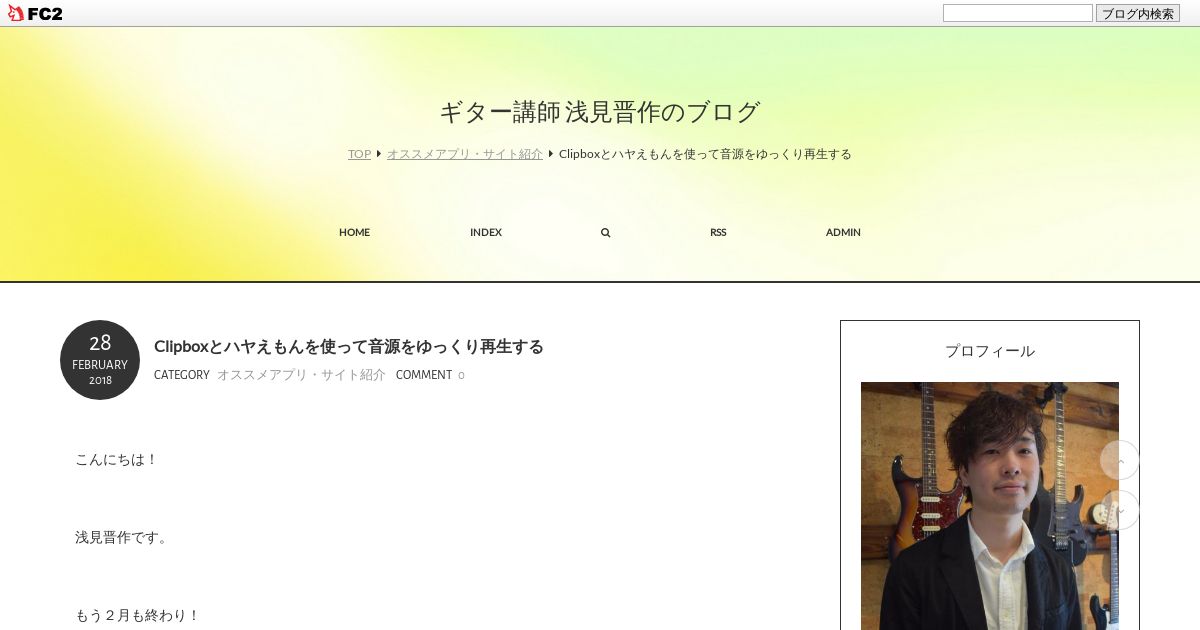The height and width of the screenshot is (630, 1200).
Task: Click the FC2 logo
Action: point(35,13)
